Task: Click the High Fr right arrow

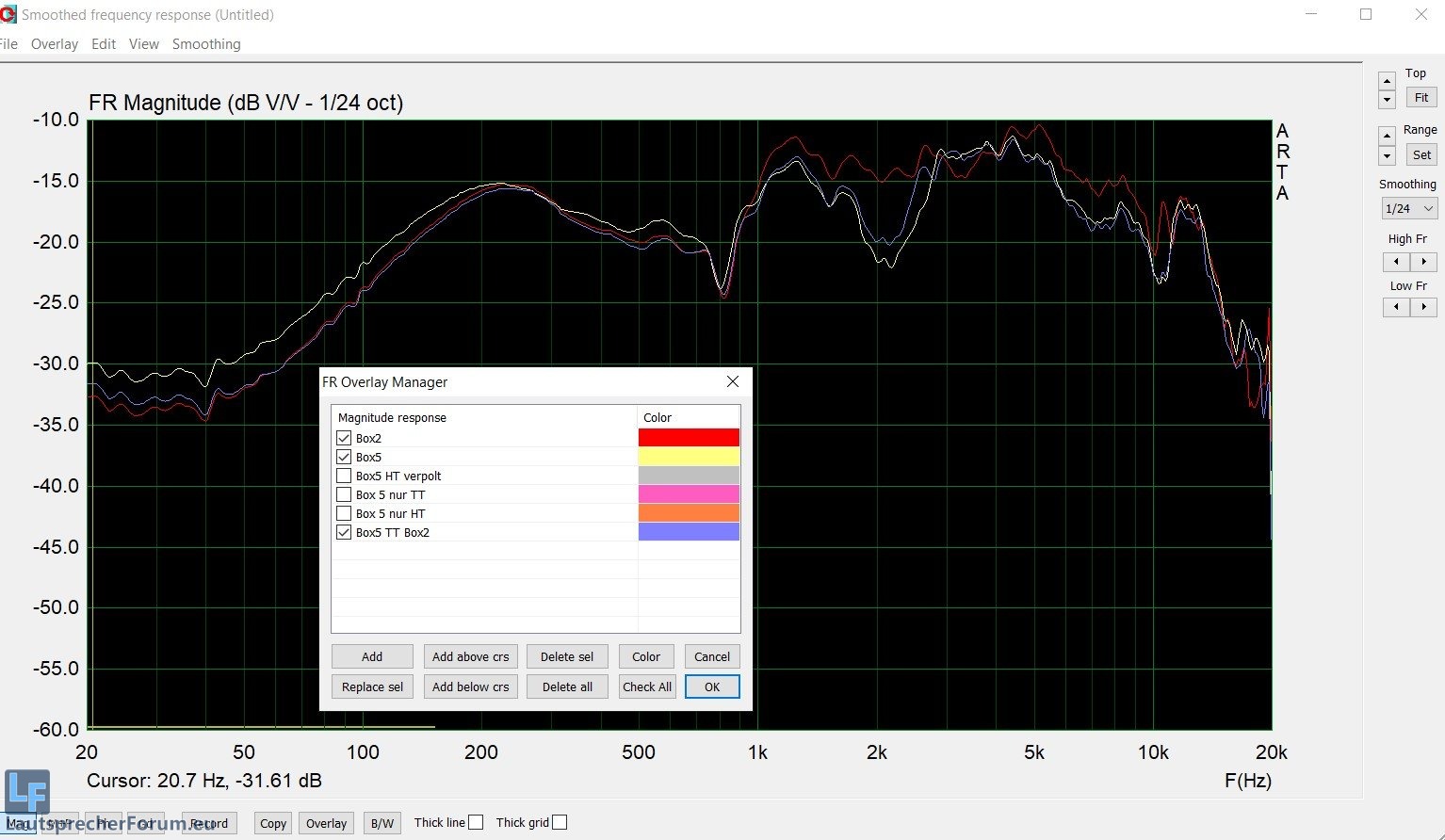Action: (x=1423, y=262)
